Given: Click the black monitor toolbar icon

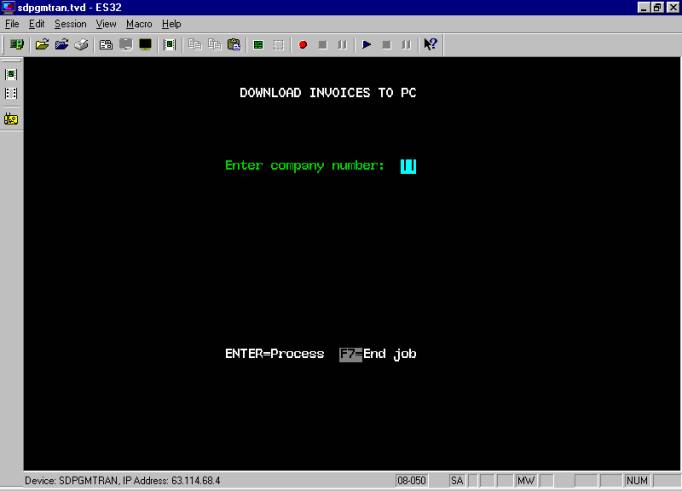Looking at the screenshot, I should coord(145,44).
